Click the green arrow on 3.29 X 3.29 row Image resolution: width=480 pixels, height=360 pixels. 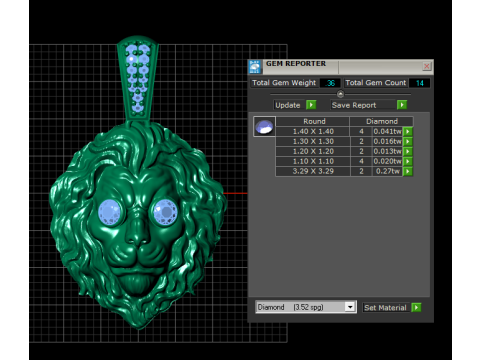408,171
